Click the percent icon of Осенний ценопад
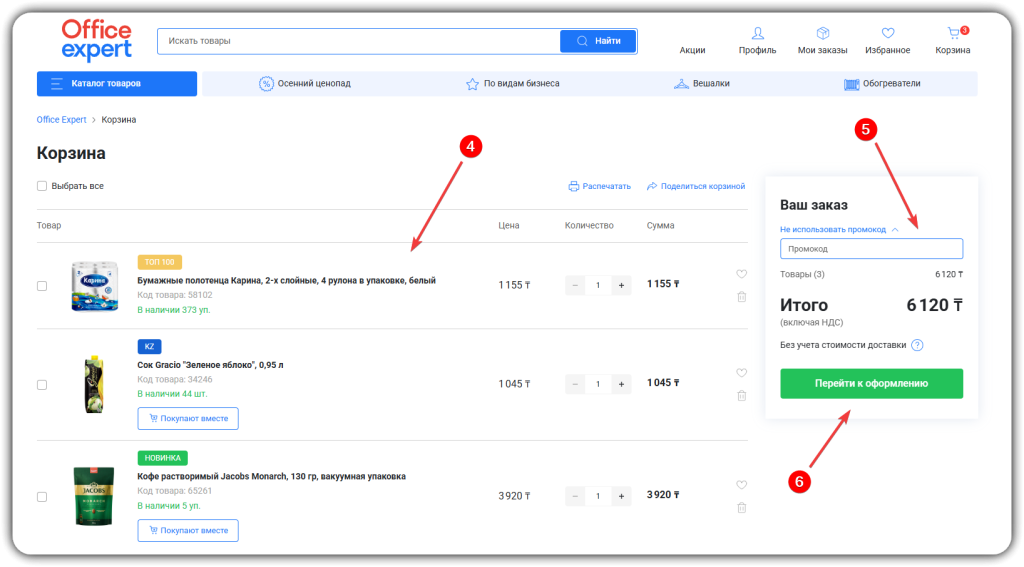 pos(266,84)
